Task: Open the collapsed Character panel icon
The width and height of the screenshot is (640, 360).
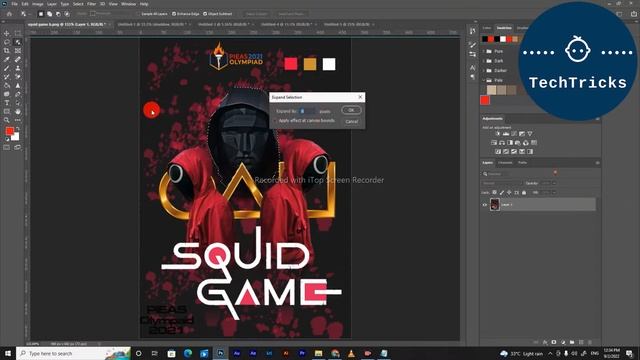Action: (472, 67)
